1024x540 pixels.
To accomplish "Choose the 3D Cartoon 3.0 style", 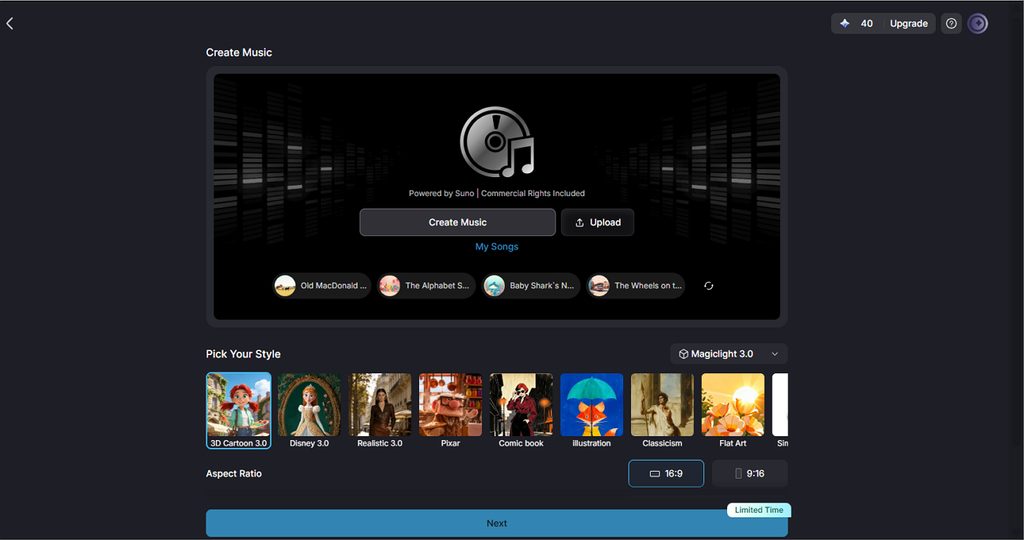I will [x=238, y=411].
